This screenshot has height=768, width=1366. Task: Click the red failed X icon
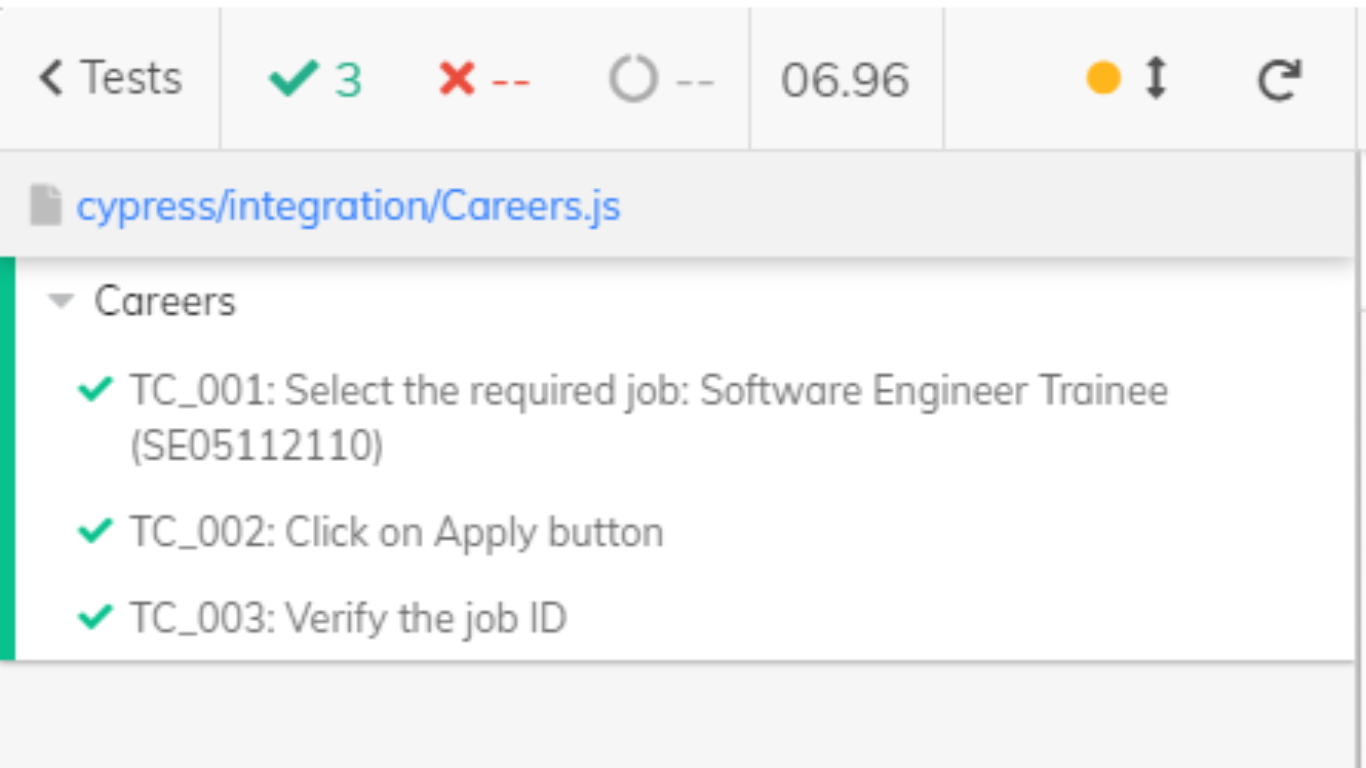456,78
